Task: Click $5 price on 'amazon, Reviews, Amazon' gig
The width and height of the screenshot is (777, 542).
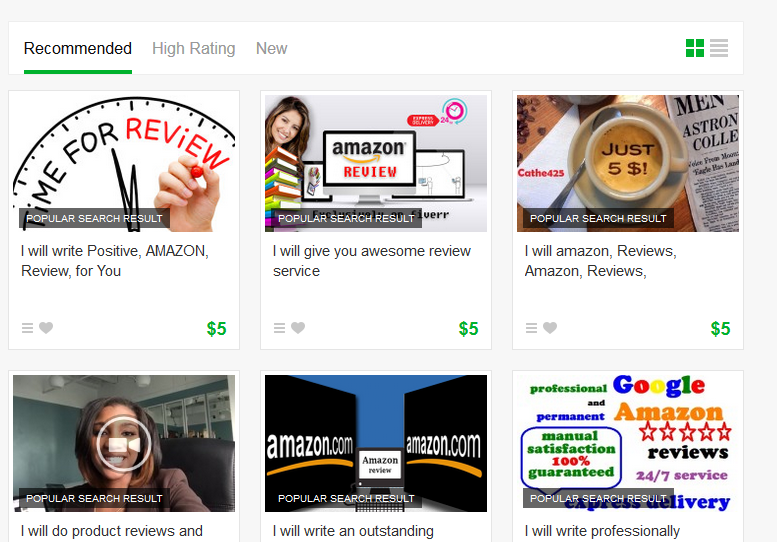Action: tap(721, 328)
